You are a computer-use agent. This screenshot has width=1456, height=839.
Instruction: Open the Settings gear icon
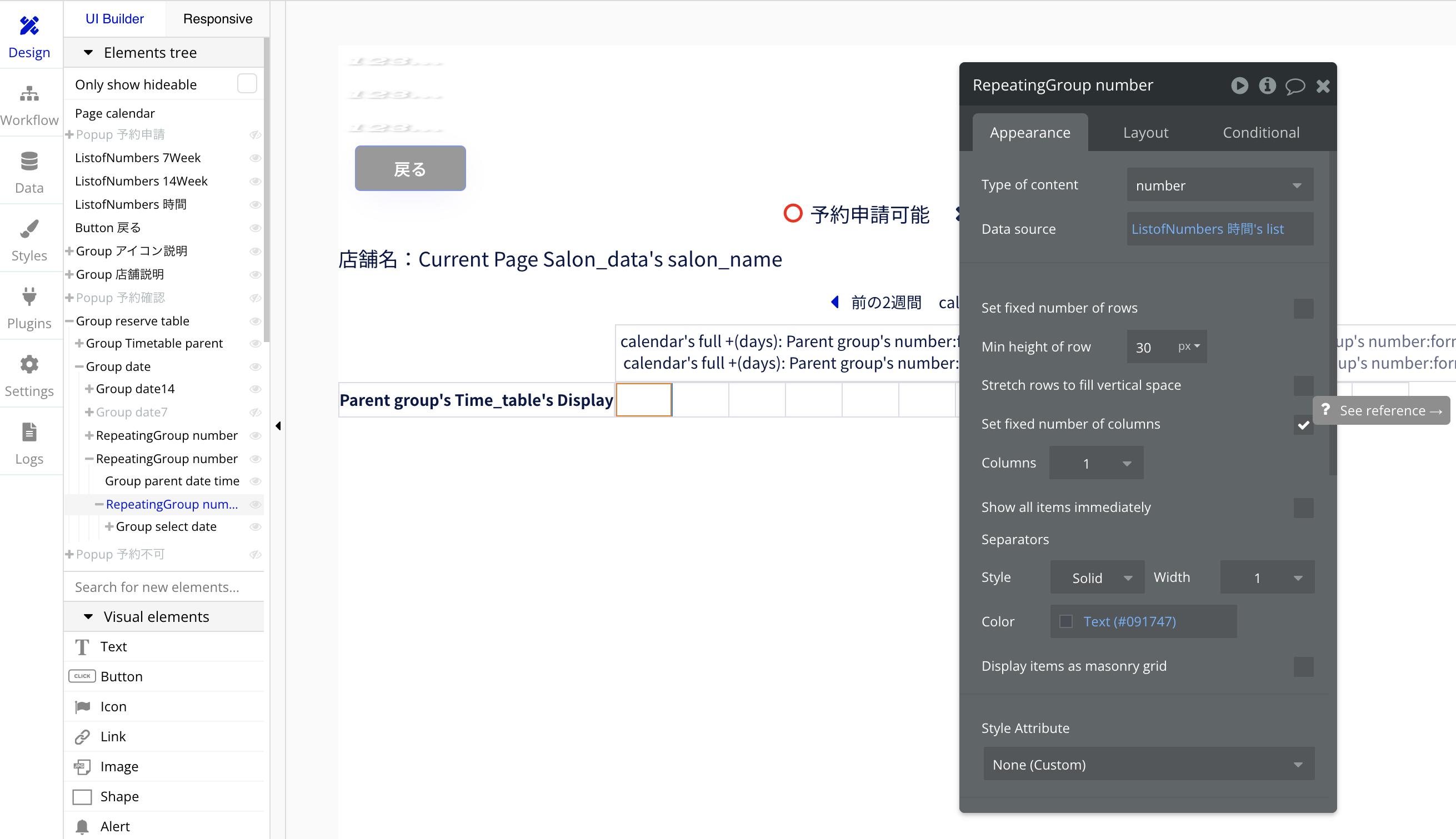point(29,365)
